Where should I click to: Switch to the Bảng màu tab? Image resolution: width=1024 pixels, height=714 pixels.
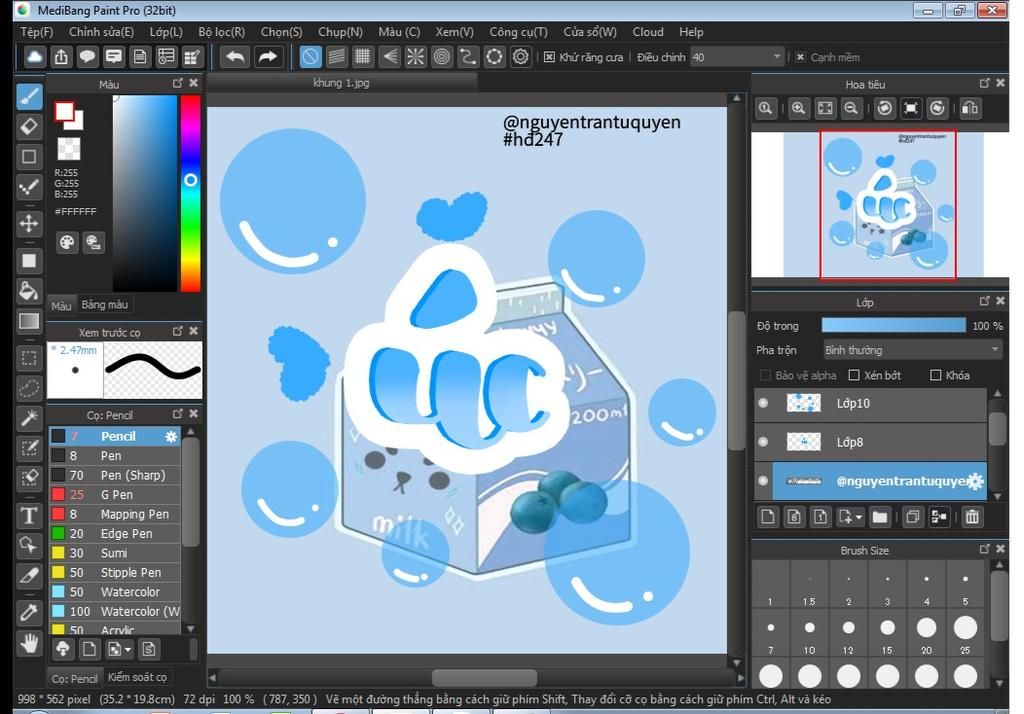(x=104, y=304)
